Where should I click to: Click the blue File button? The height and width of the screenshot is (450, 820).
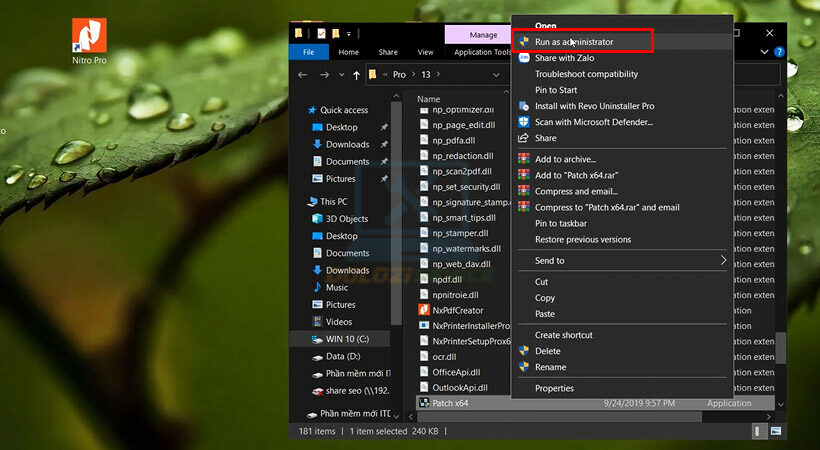click(x=308, y=52)
